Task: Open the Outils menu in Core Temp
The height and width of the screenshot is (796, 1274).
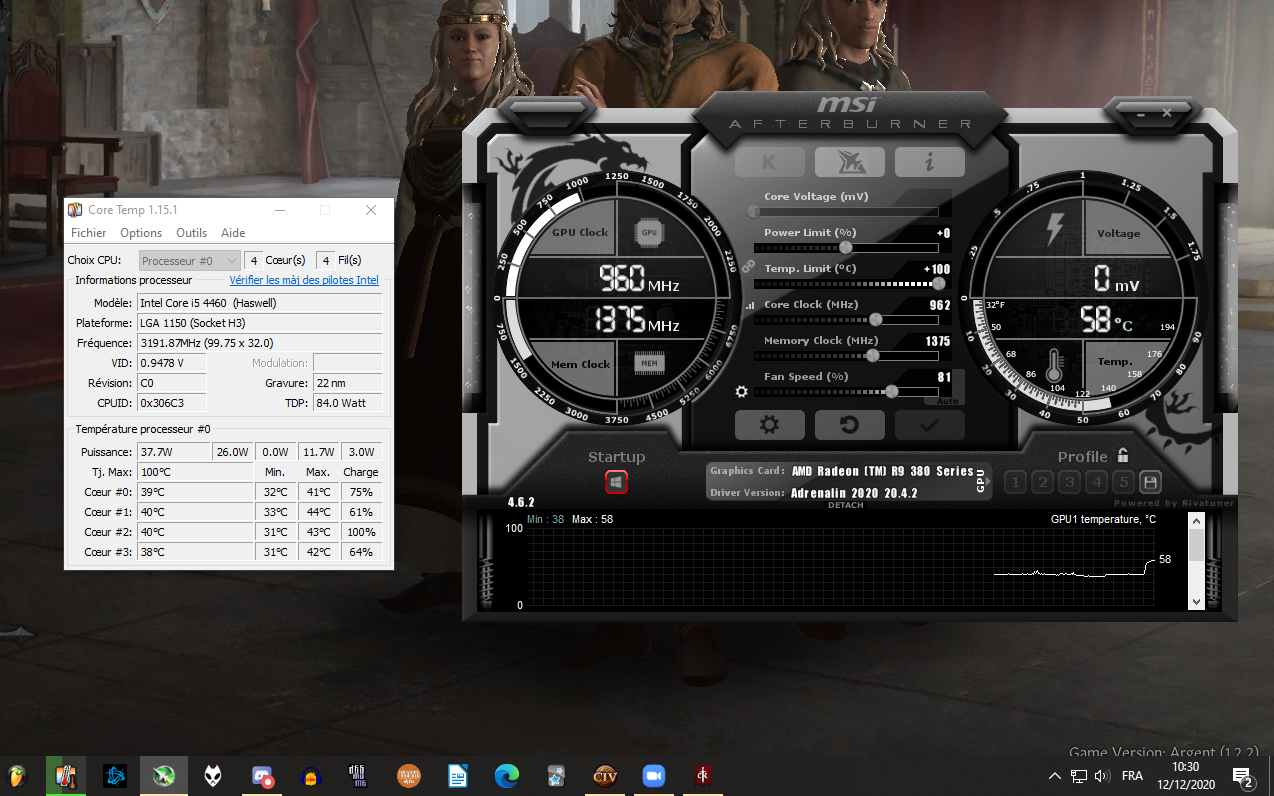Action: [191, 233]
